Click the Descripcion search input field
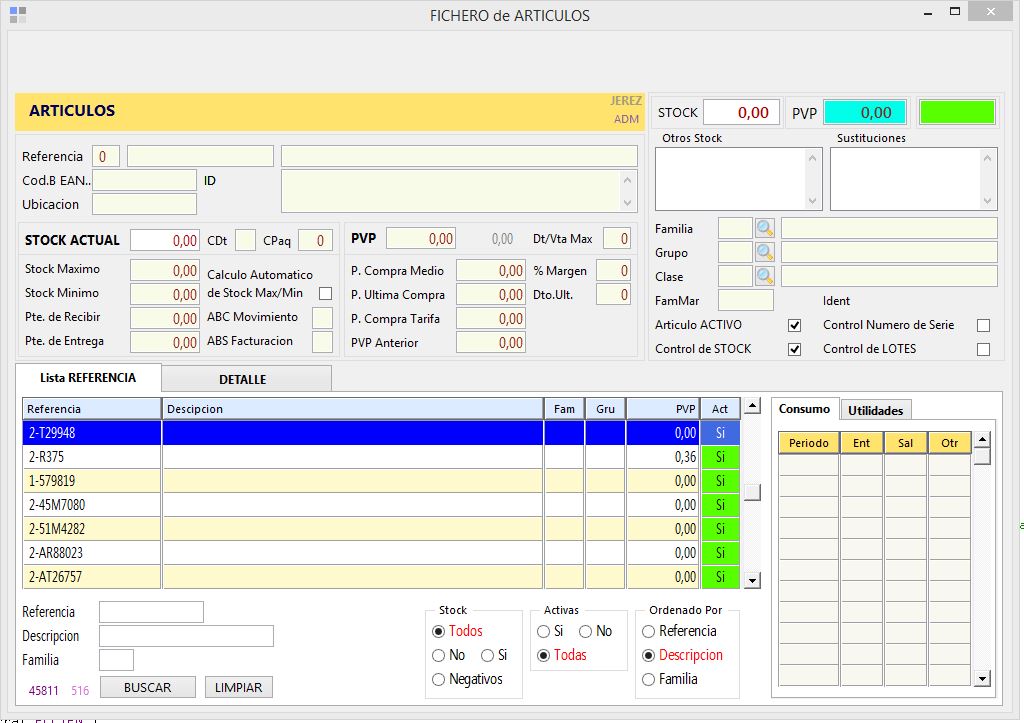This screenshot has height=723, width=1024. (x=186, y=636)
